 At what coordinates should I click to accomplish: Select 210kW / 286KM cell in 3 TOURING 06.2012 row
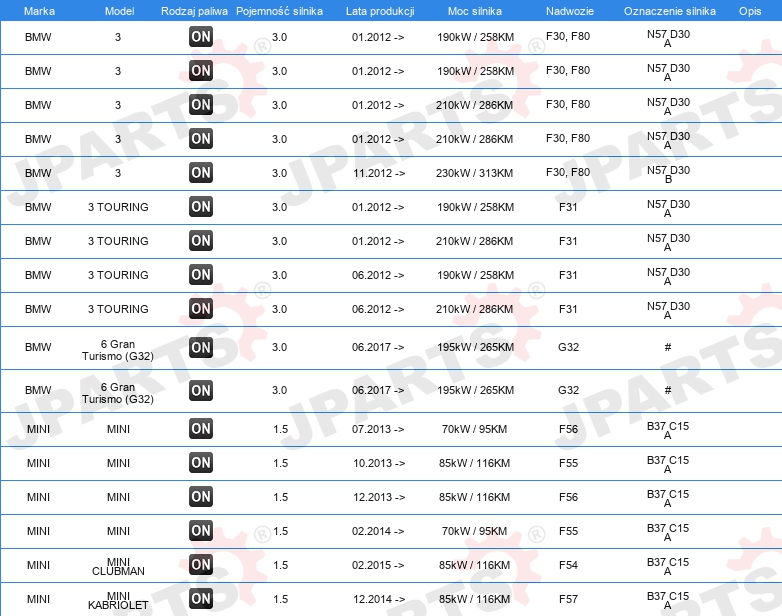tap(474, 309)
